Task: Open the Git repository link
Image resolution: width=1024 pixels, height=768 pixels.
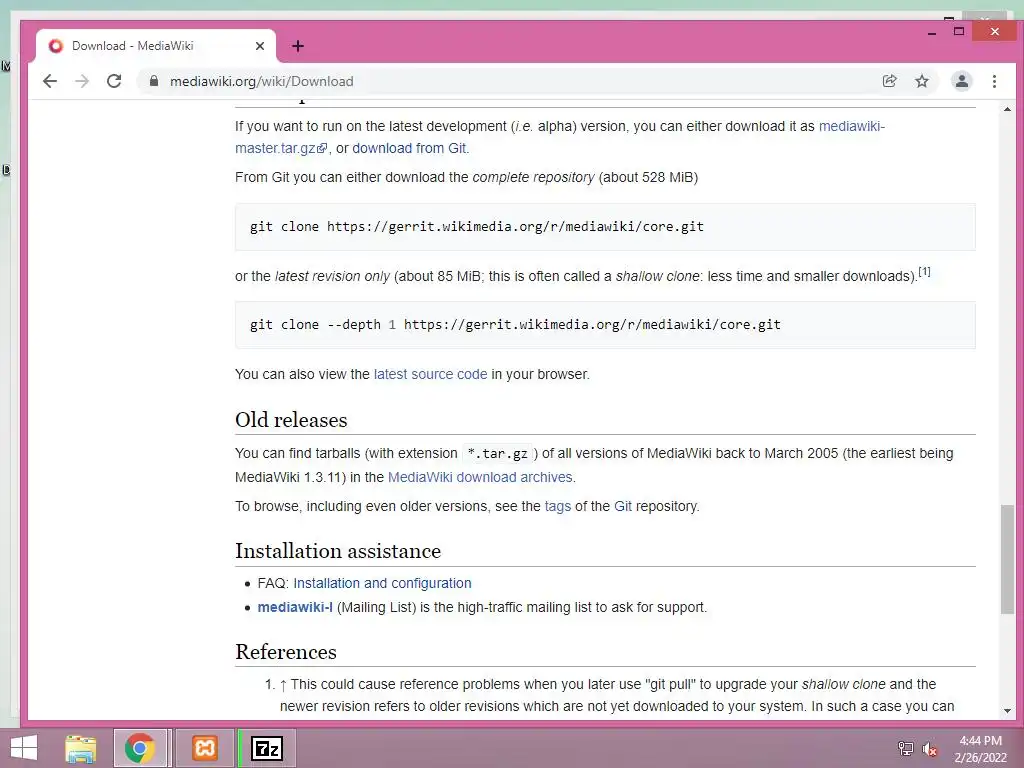Action: pyautogui.click(x=622, y=506)
